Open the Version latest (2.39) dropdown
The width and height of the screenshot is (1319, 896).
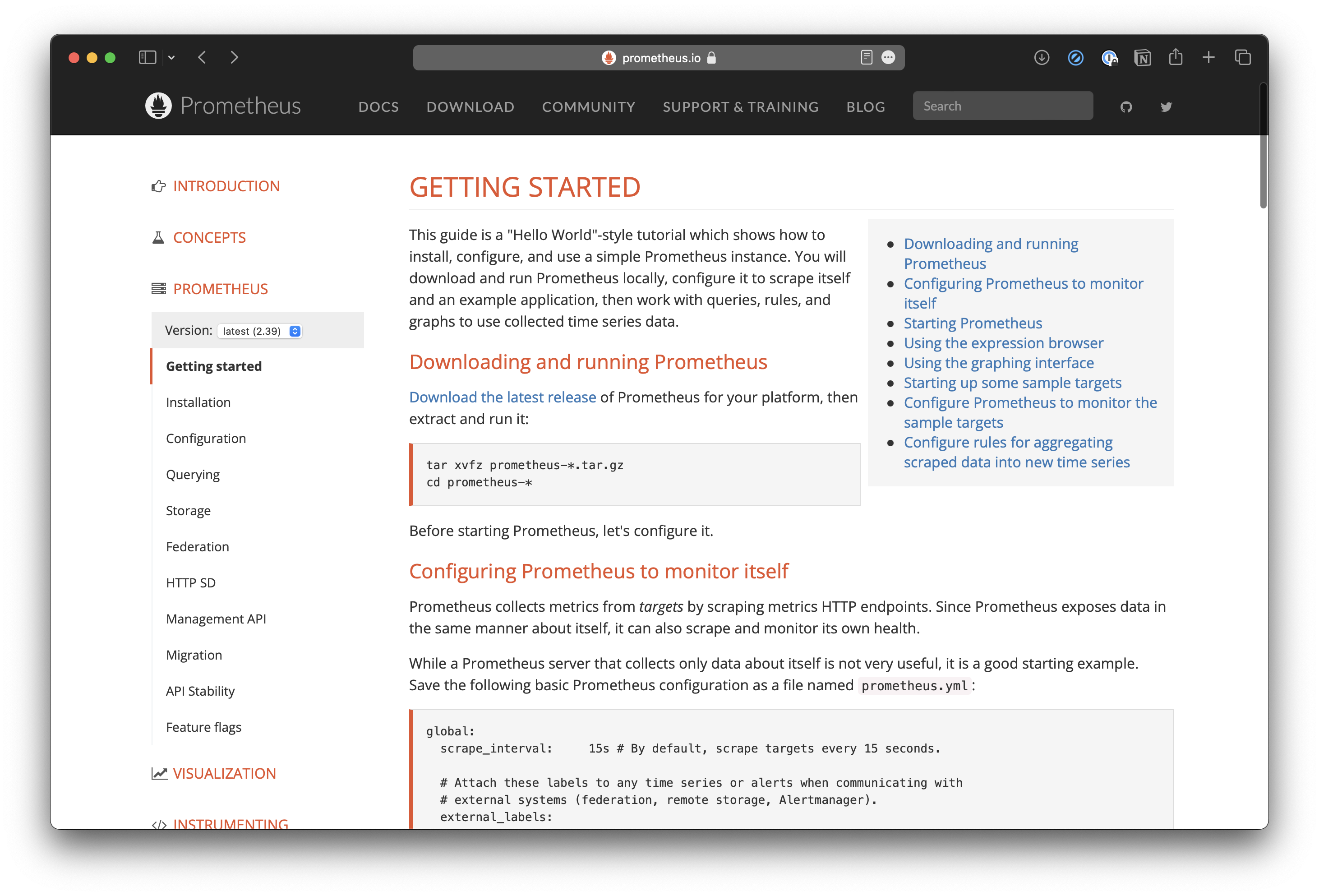point(259,331)
